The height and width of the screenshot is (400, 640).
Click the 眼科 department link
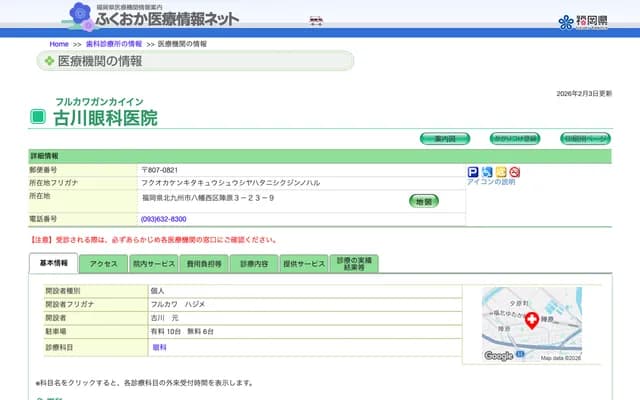[159, 347]
